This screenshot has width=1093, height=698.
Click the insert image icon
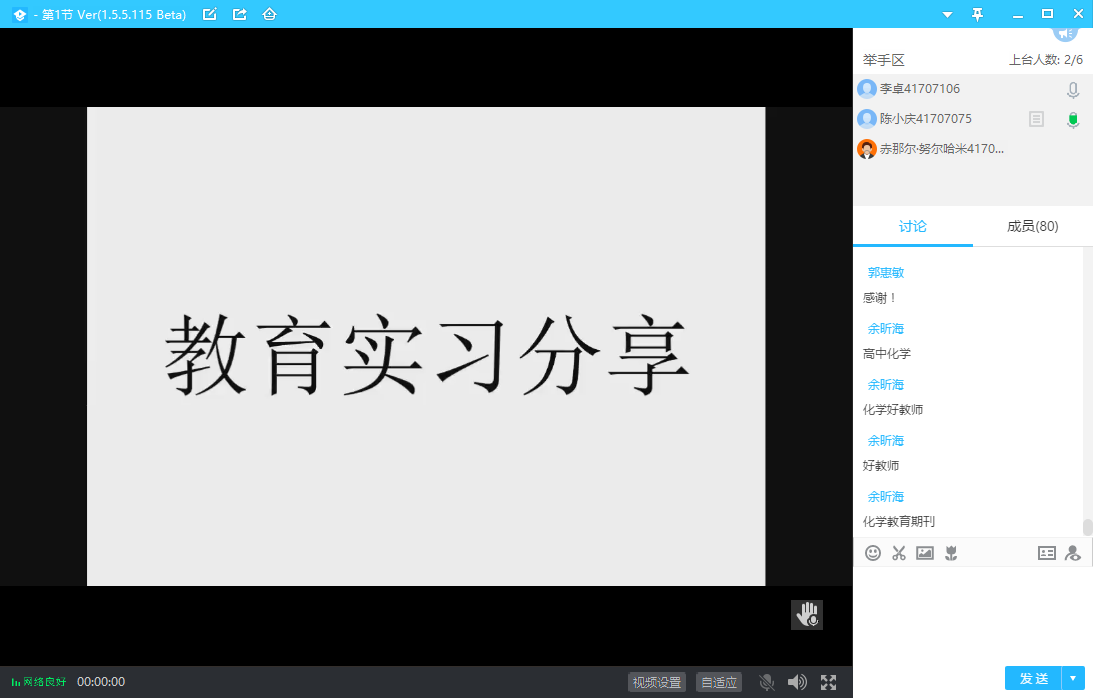pyautogui.click(x=925, y=553)
